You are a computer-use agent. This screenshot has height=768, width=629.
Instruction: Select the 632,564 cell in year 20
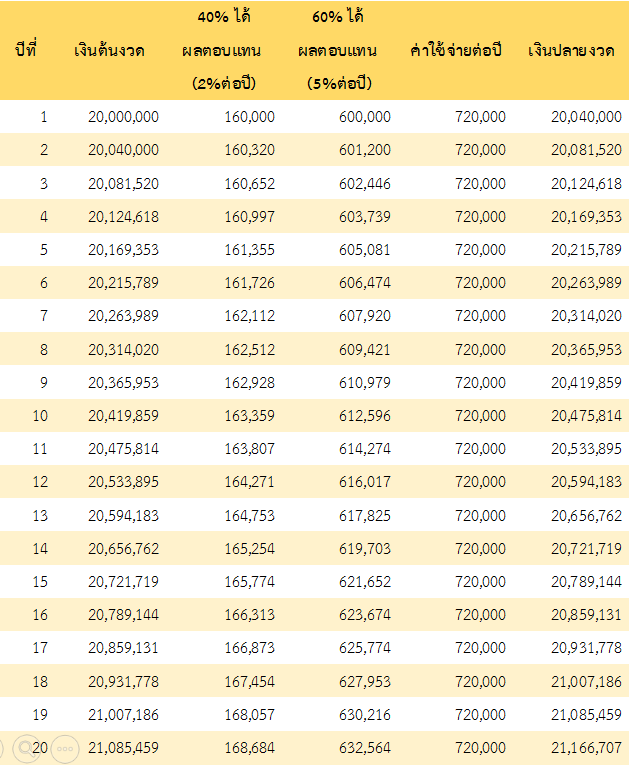[365, 747]
